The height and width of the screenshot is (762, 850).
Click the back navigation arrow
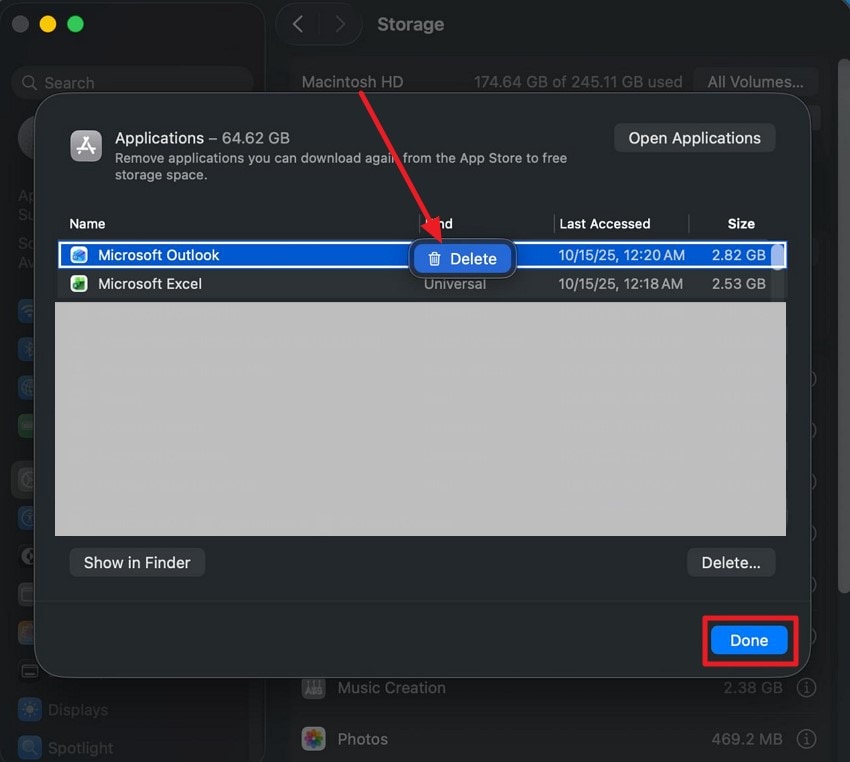tap(297, 23)
